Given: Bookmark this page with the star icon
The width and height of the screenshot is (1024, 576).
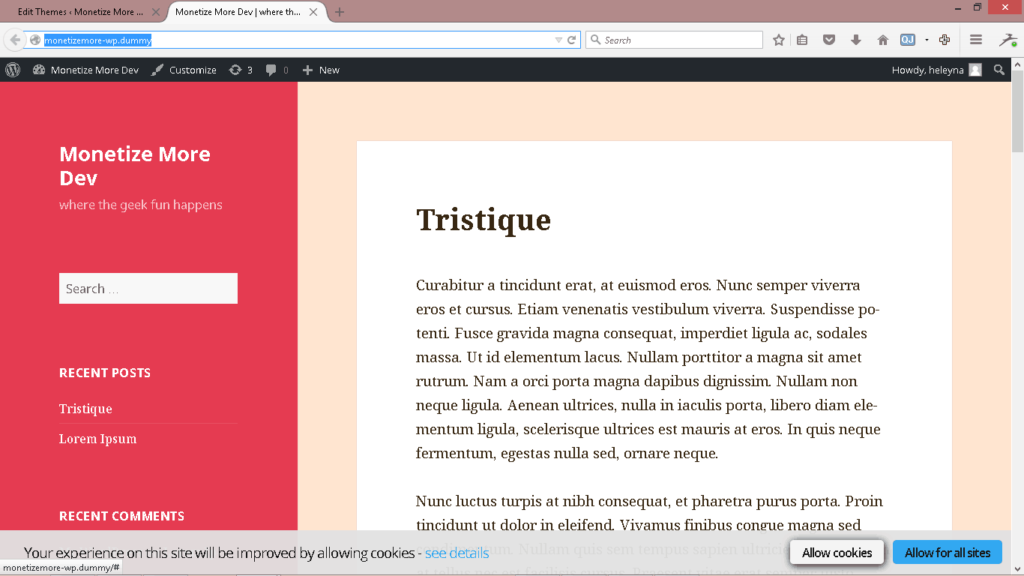Looking at the screenshot, I should (x=778, y=40).
